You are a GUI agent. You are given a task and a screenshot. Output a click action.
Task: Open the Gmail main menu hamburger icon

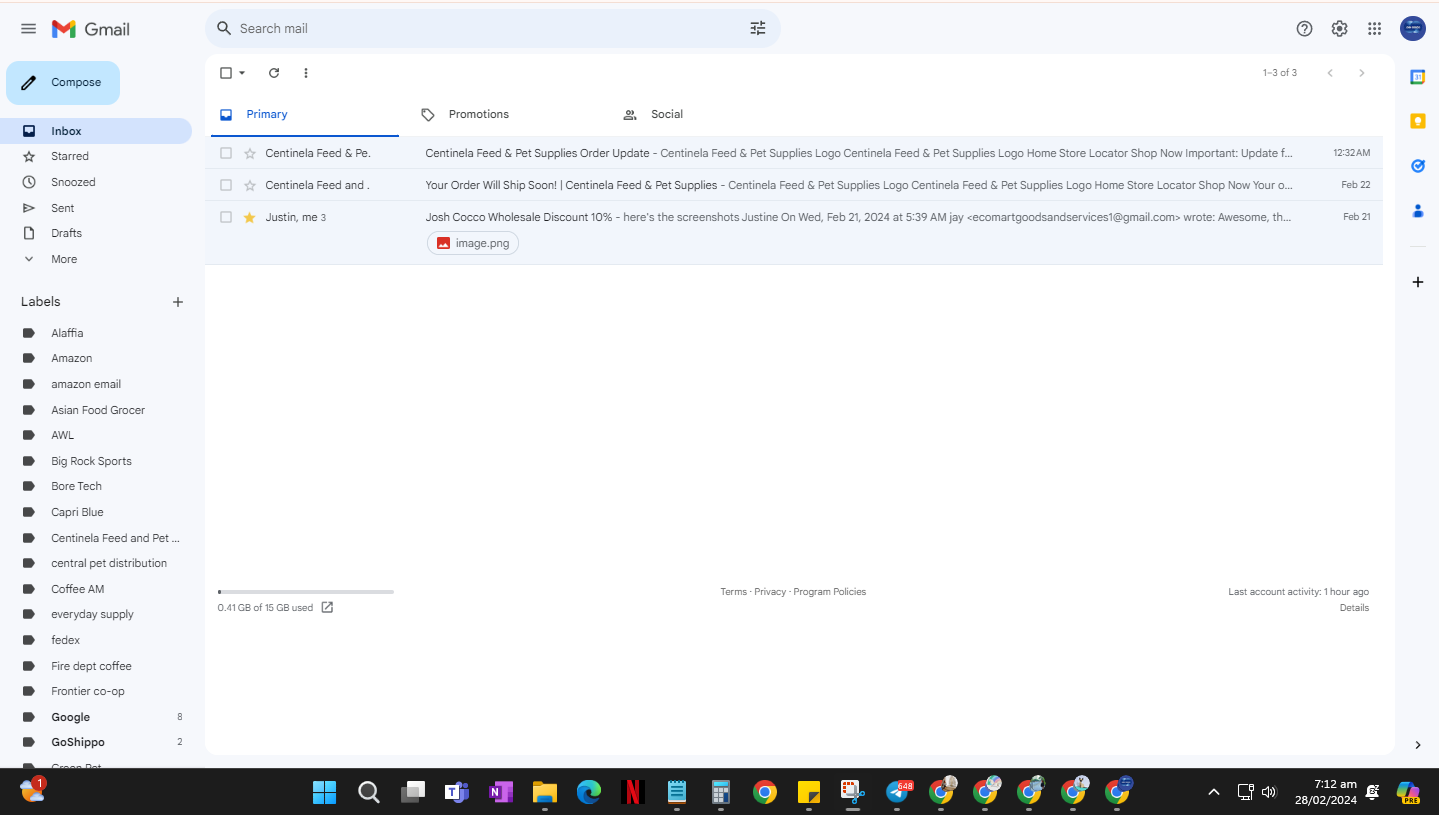pos(28,29)
